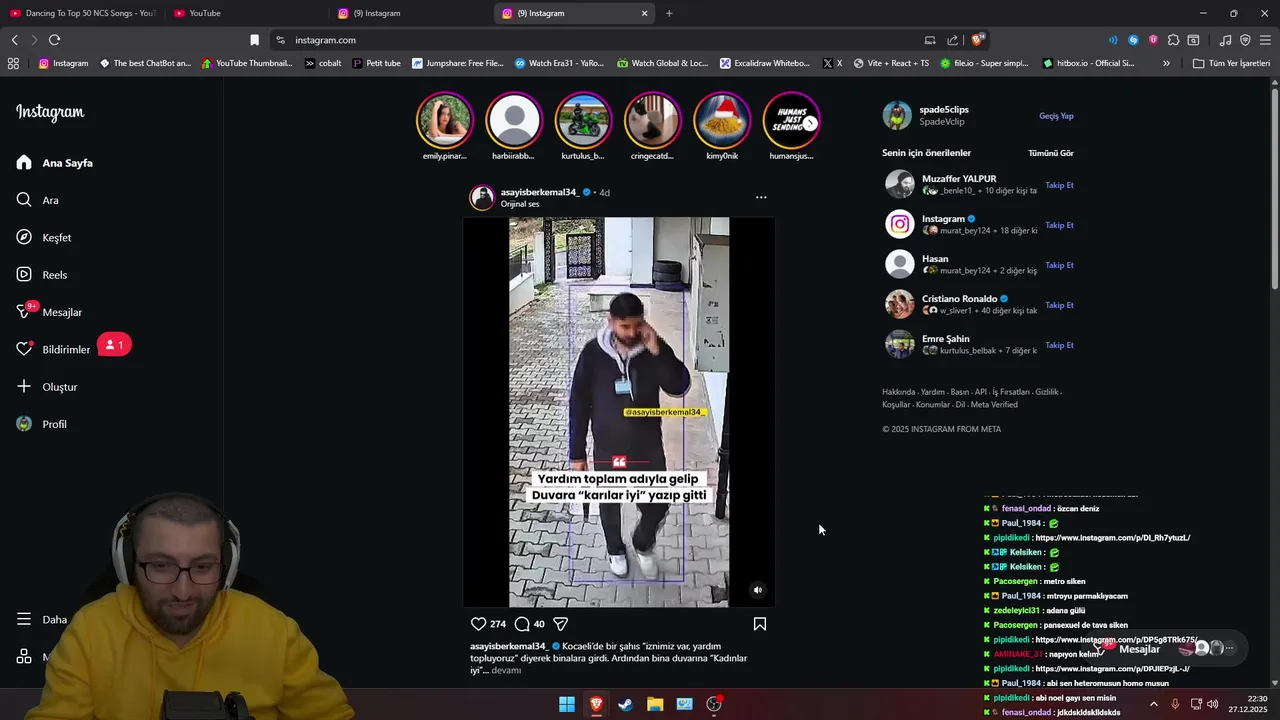Open Brave Shields icon
Image resolution: width=1280 pixels, height=720 pixels.
pyautogui.click(x=977, y=40)
